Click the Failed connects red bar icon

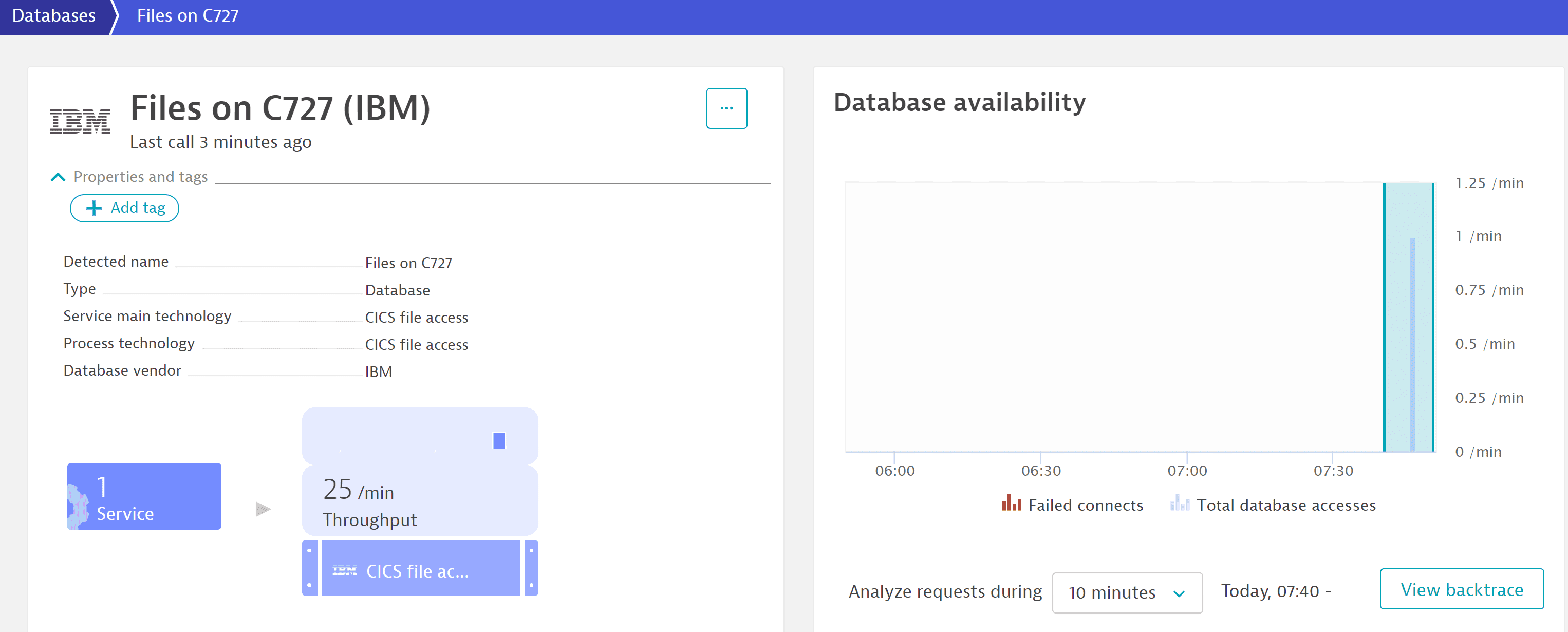click(x=1012, y=503)
